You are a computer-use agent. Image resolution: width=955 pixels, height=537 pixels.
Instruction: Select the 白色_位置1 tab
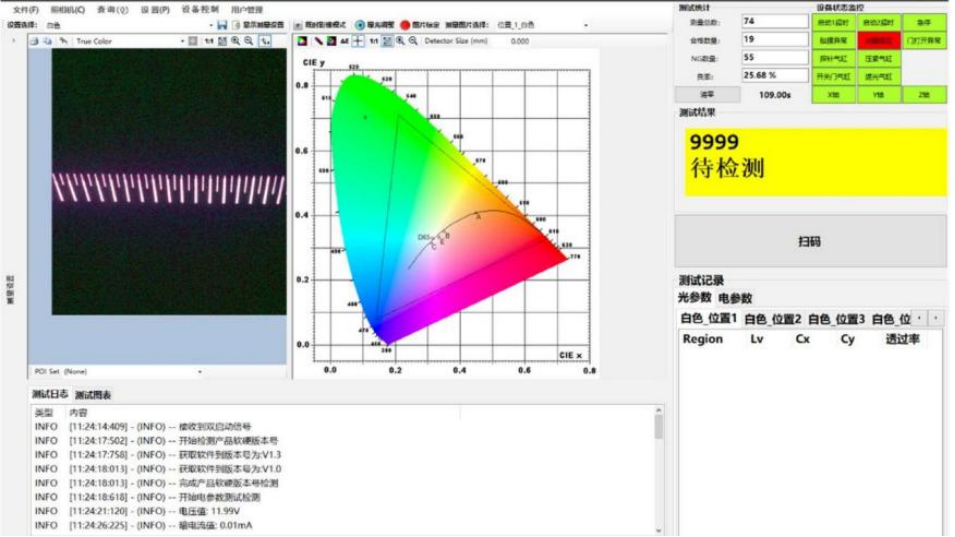[x=709, y=318]
